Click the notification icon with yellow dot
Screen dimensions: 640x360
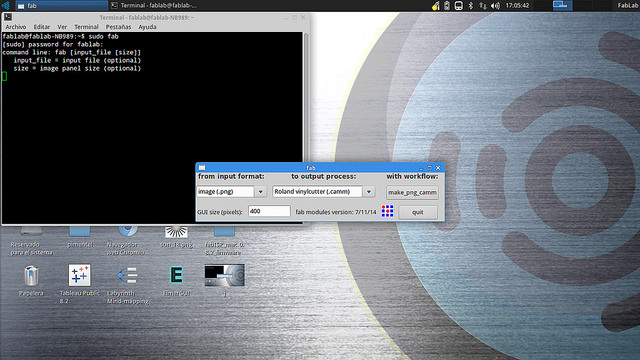436,6
